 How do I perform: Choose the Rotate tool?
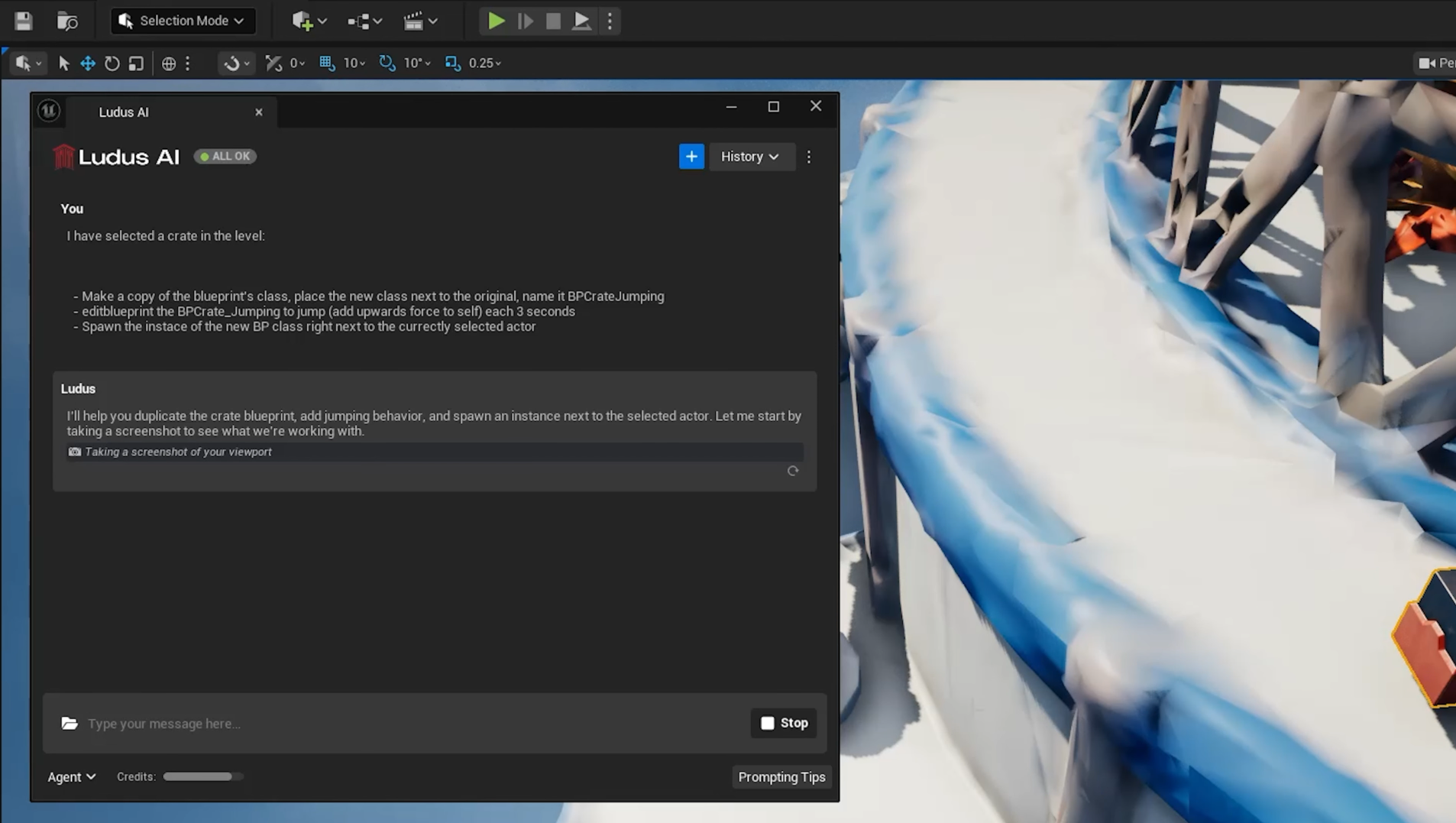[112, 63]
